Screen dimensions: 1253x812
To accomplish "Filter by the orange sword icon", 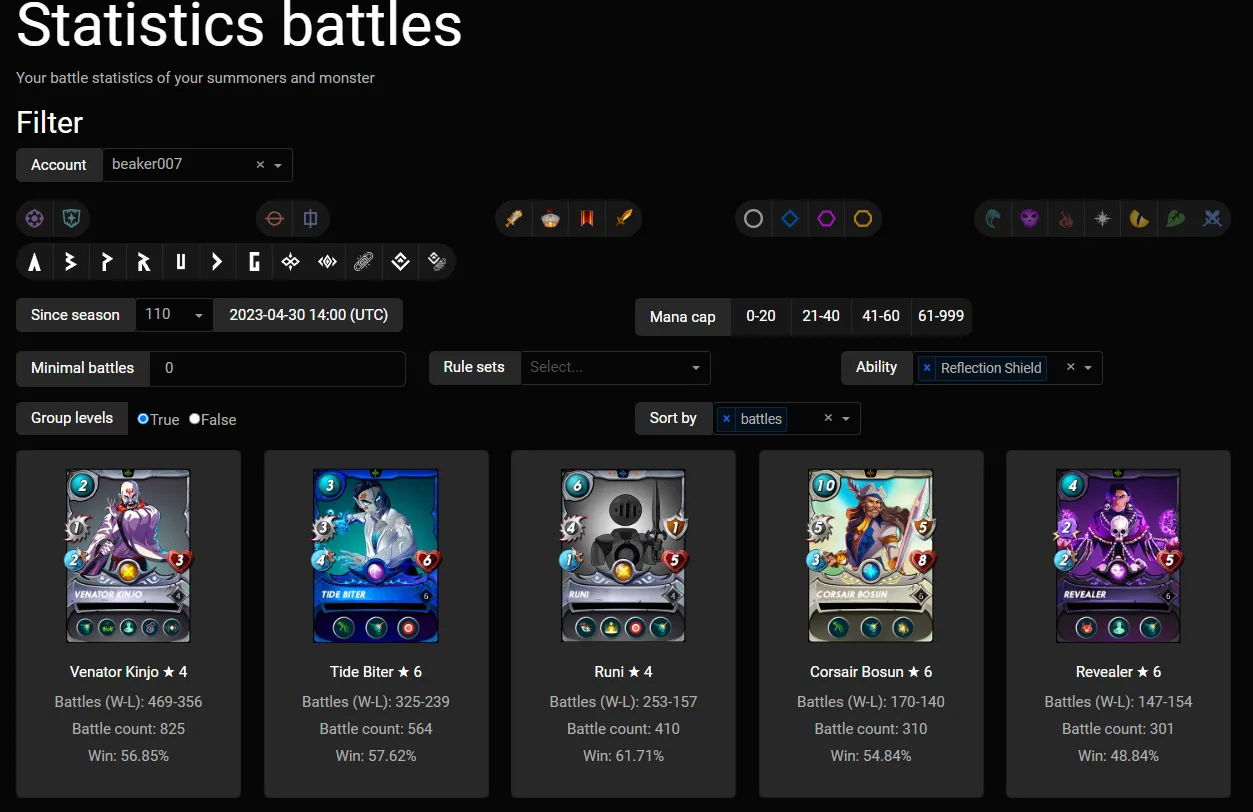I will (x=624, y=218).
